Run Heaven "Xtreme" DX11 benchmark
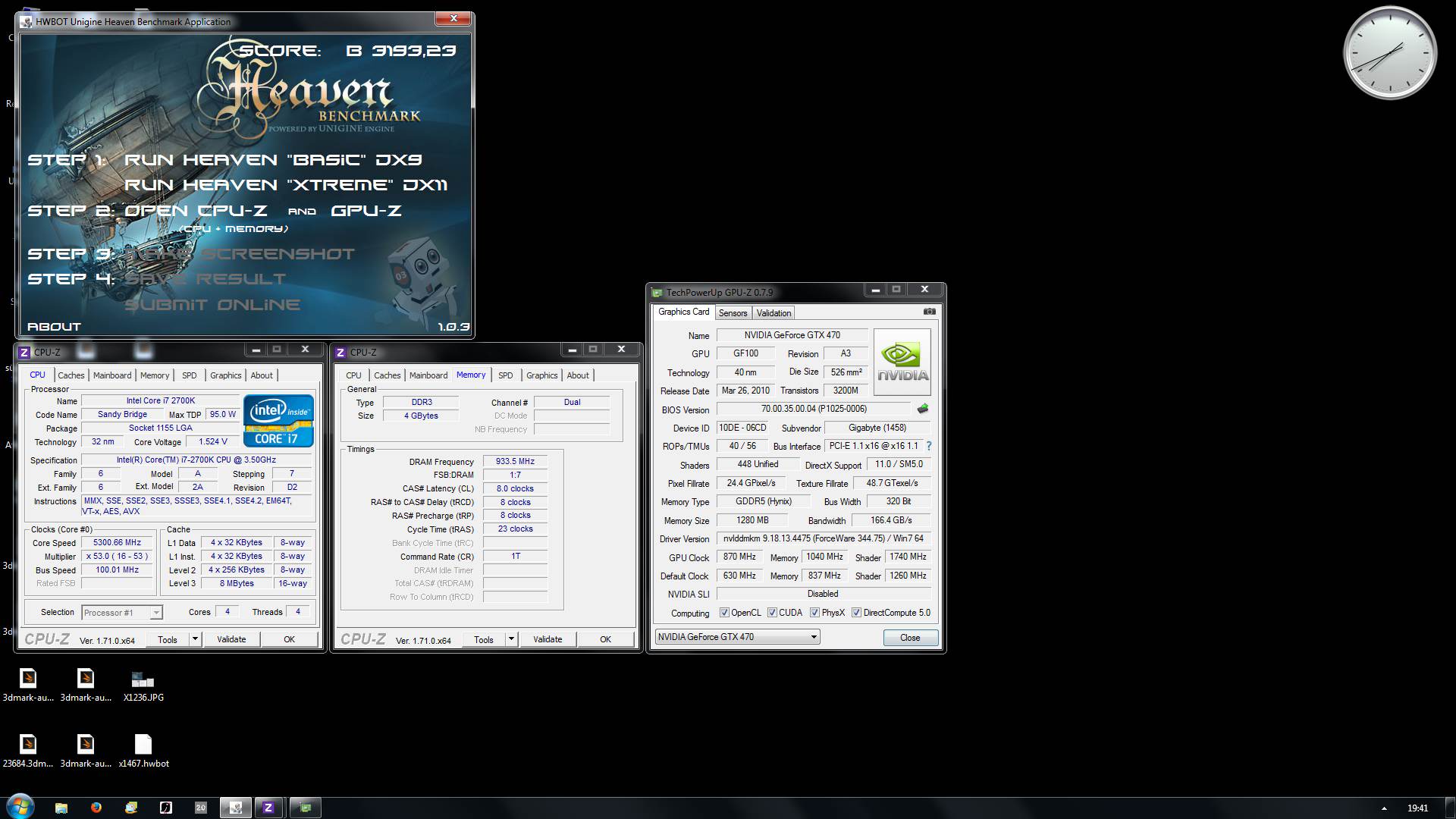This screenshot has width=1456, height=819. coord(286,185)
